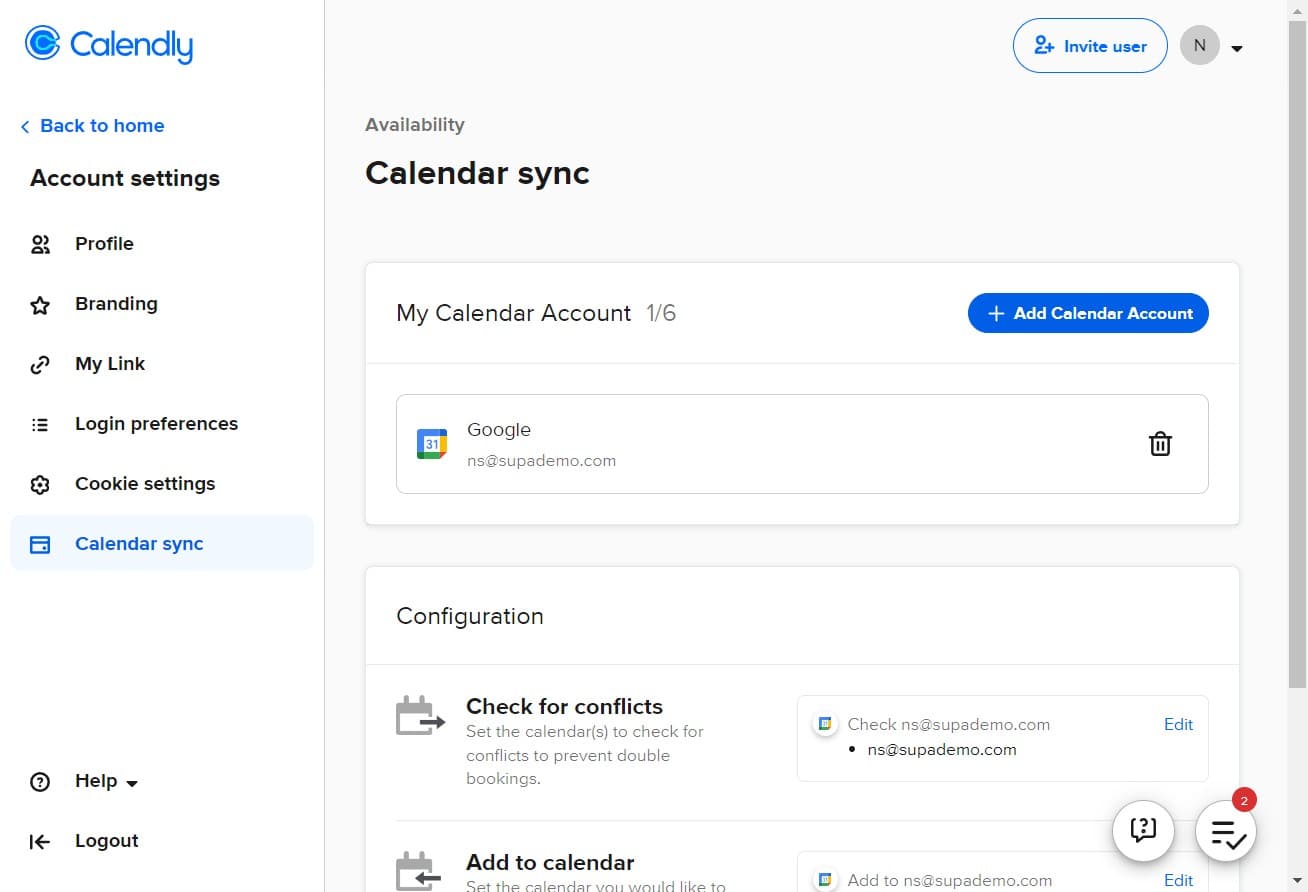Image resolution: width=1308 pixels, height=892 pixels.
Task: Select Account settings heading
Action: (124, 178)
